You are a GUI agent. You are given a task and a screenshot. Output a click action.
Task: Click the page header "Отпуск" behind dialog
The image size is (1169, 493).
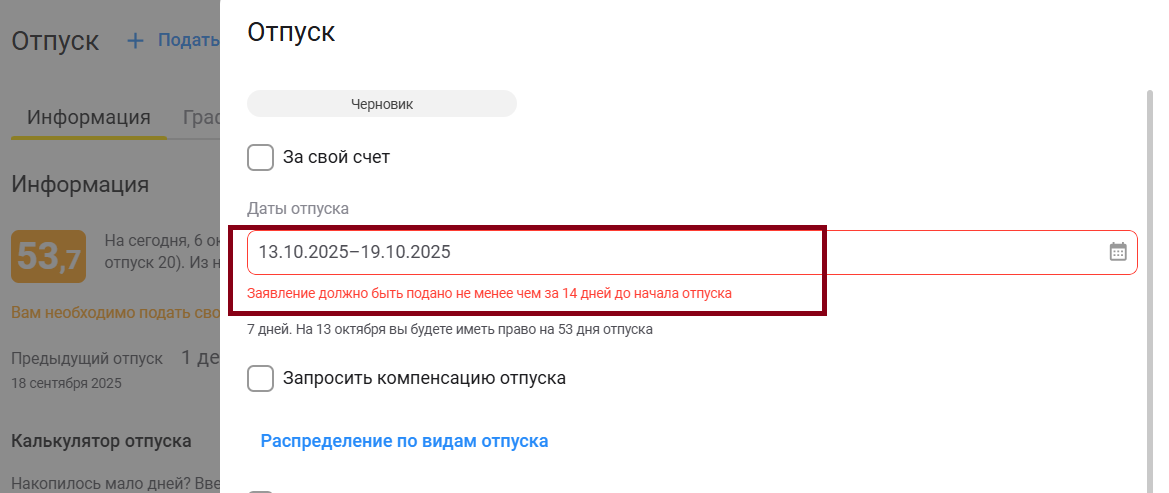[x=55, y=41]
